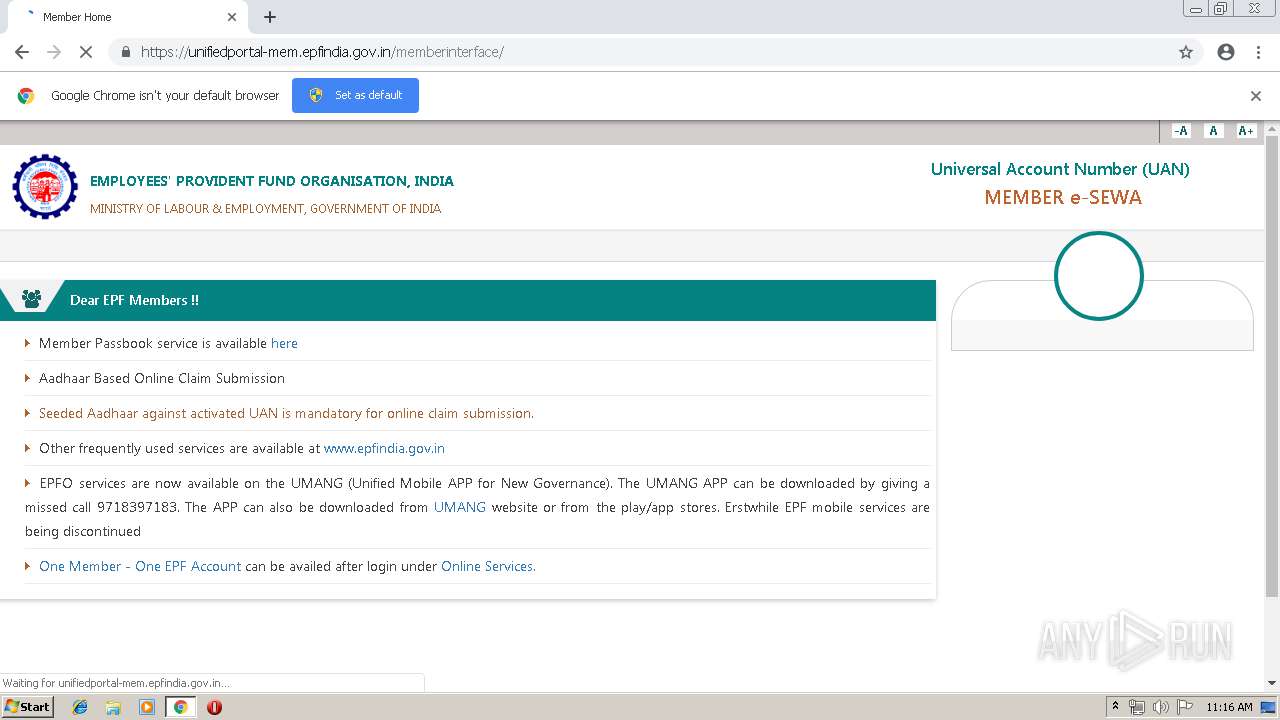Stop loading the page
This screenshot has height=720, width=1280.
coord(86,52)
